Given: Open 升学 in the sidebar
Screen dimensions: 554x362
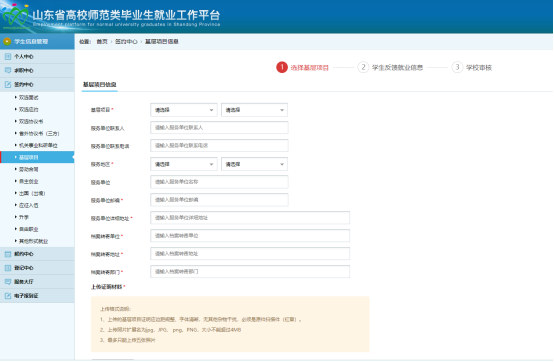Looking at the screenshot, I should (23, 217).
